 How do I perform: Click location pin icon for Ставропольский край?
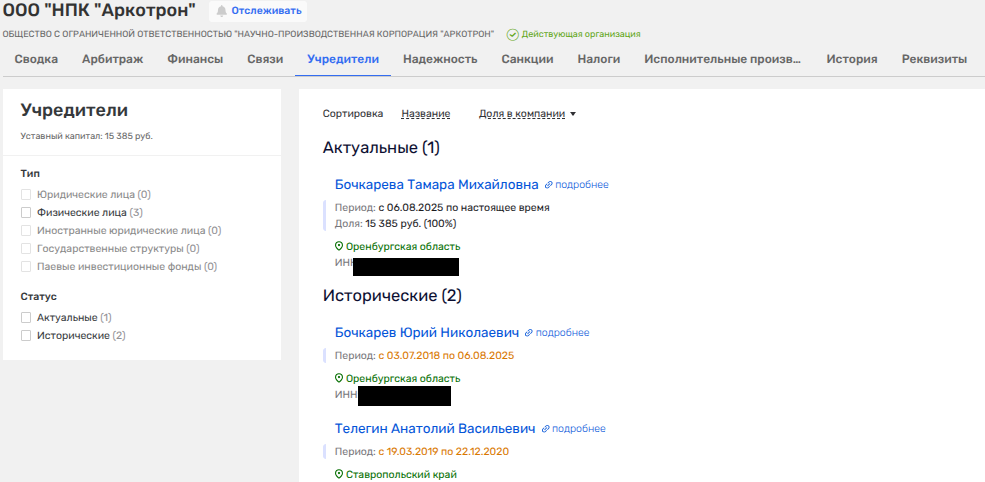click(x=339, y=475)
